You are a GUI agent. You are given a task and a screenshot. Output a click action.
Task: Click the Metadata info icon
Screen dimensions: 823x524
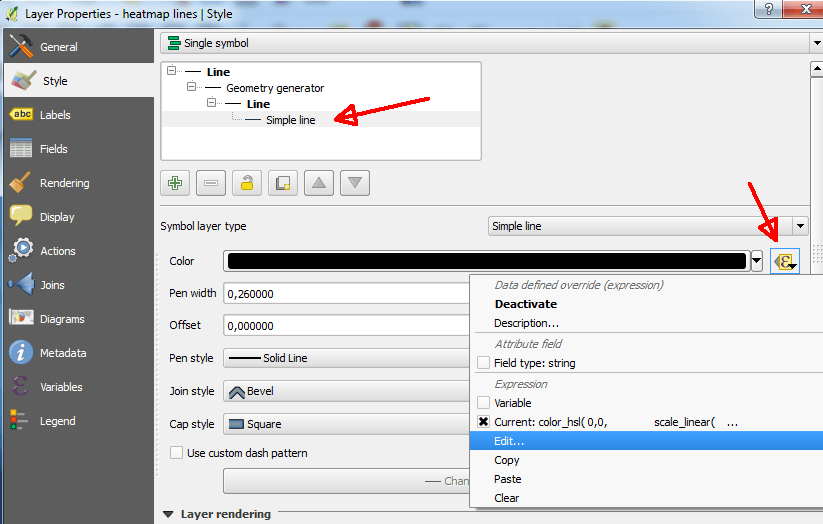pyautogui.click(x=21, y=352)
